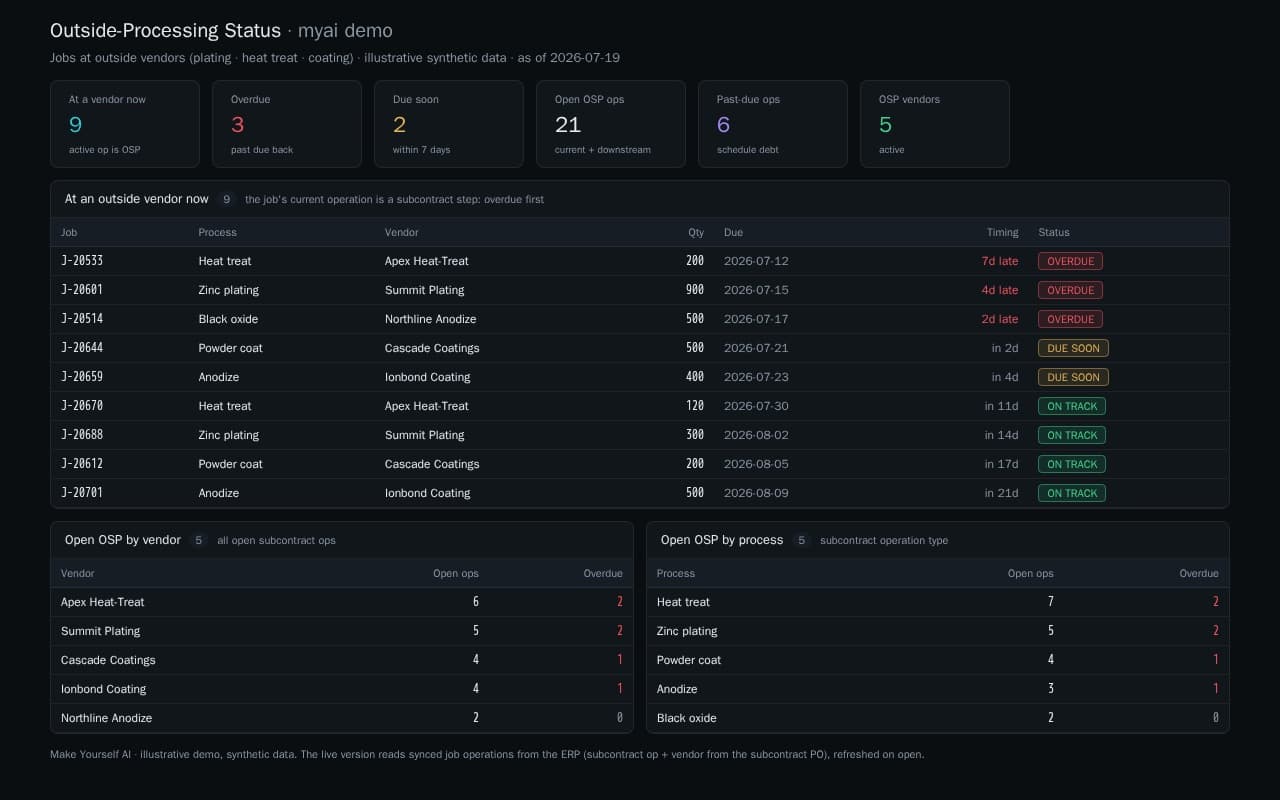Image resolution: width=1280 pixels, height=800 pixels.
Task: Click the OVERDUE badge for J-20533
Action: (1070, 261)
